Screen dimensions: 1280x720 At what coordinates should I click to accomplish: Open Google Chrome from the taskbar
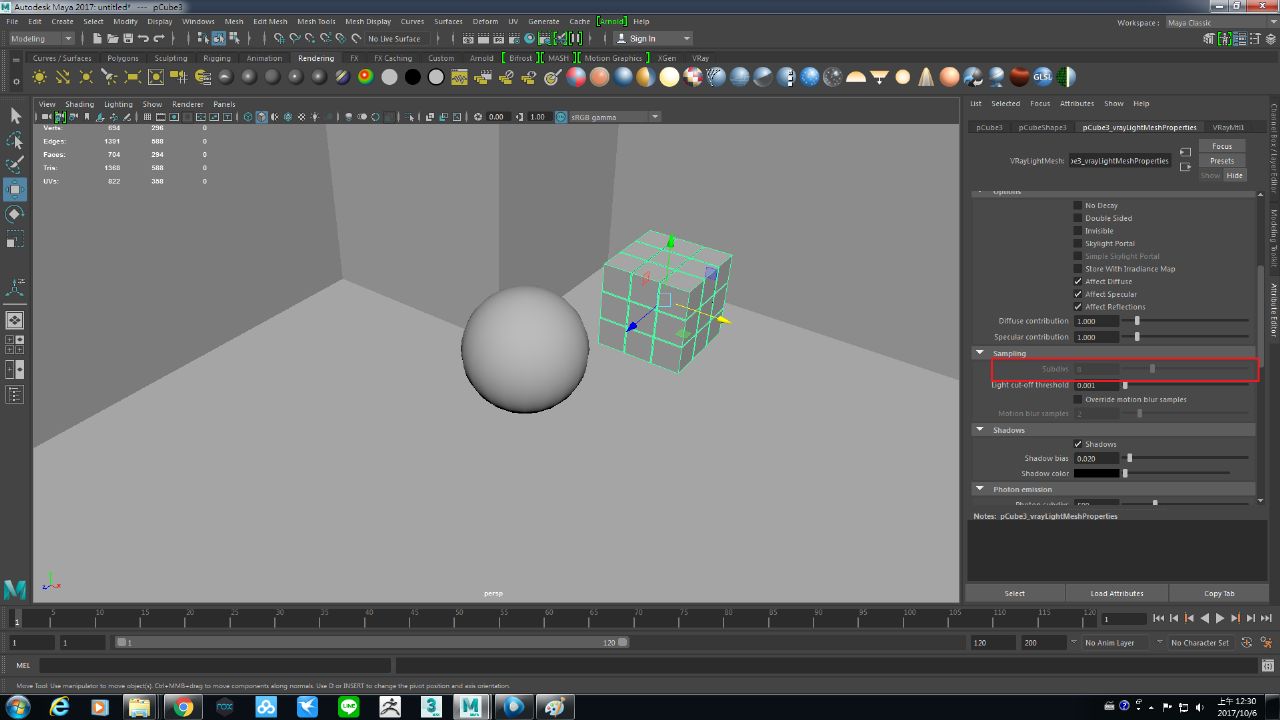point(183,706)
